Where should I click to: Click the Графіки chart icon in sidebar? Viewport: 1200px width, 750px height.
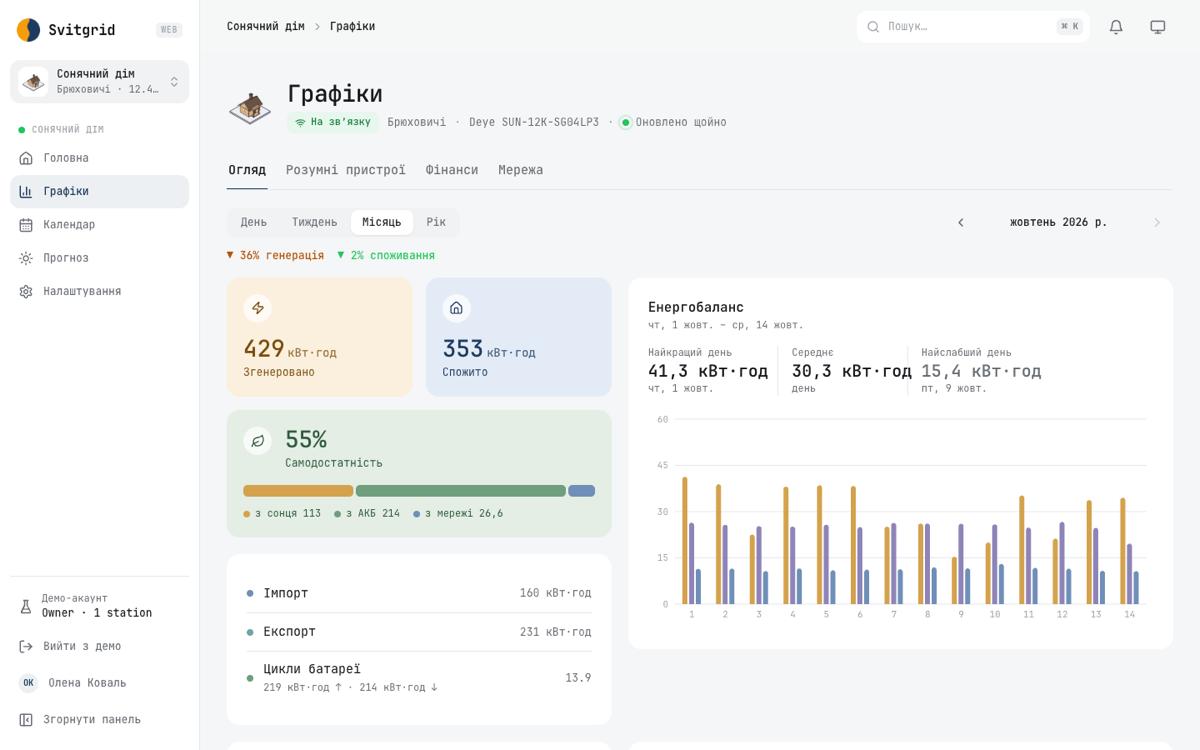[x=26, y=191]
